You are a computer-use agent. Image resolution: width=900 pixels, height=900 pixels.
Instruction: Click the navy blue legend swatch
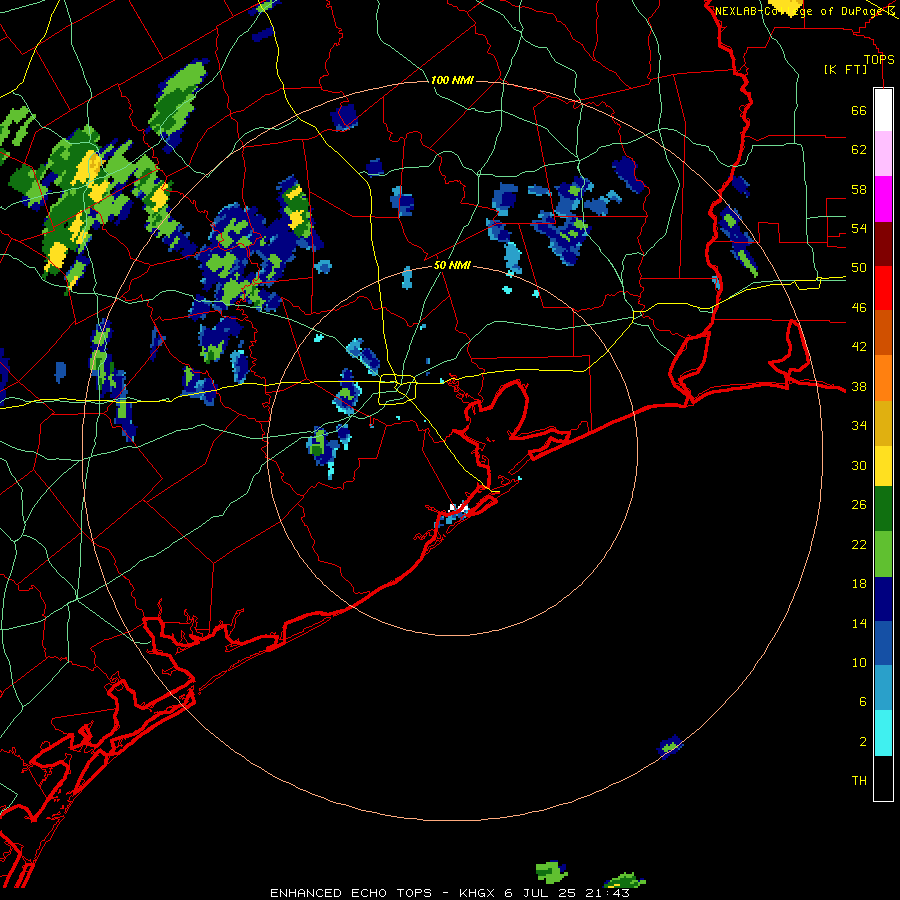tap(883, 599)
